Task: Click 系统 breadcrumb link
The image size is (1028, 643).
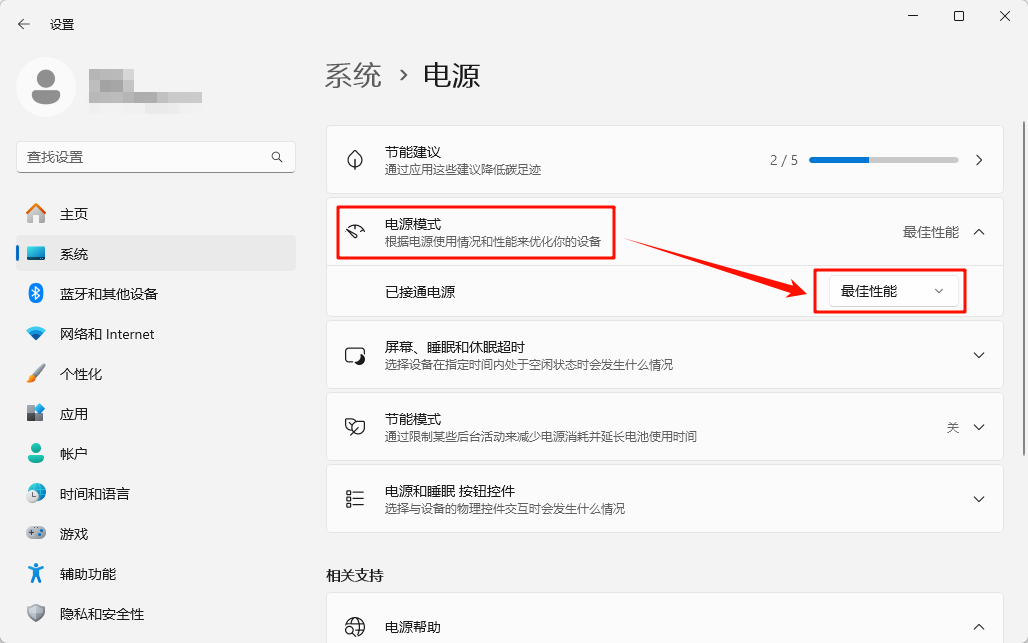Action: (353, 75)
